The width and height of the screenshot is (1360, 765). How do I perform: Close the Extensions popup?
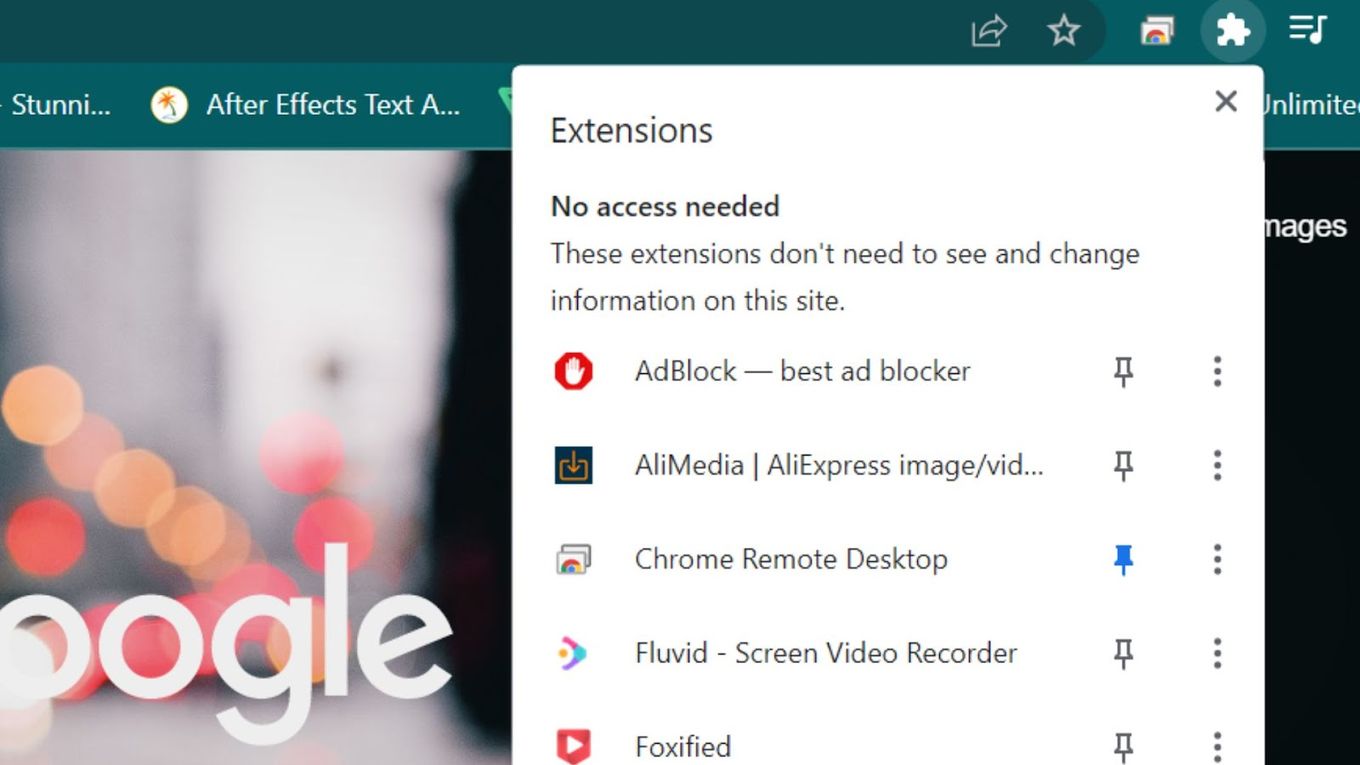click(1226, 101)
